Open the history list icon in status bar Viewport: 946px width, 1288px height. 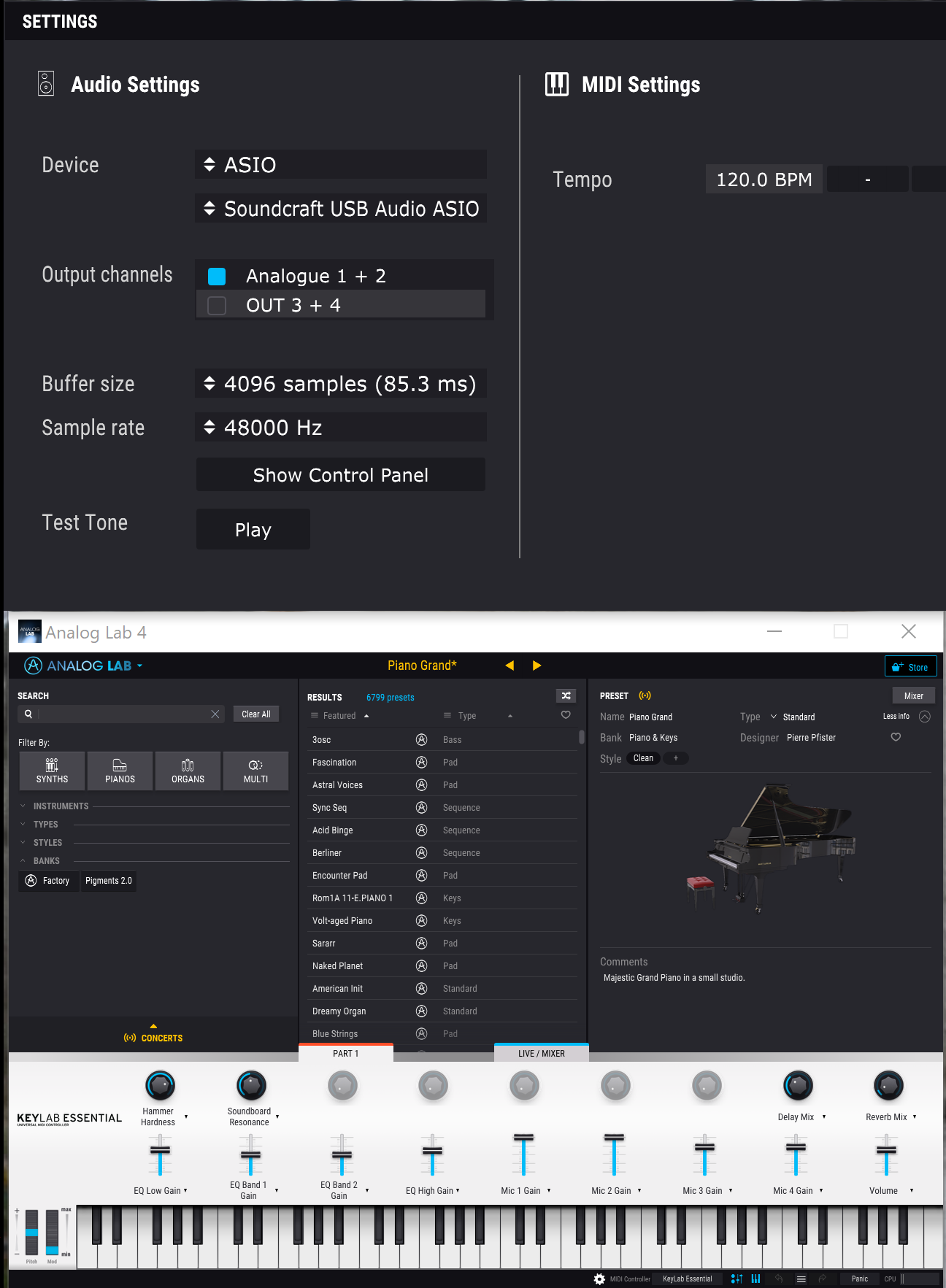tap(801, 1279)
